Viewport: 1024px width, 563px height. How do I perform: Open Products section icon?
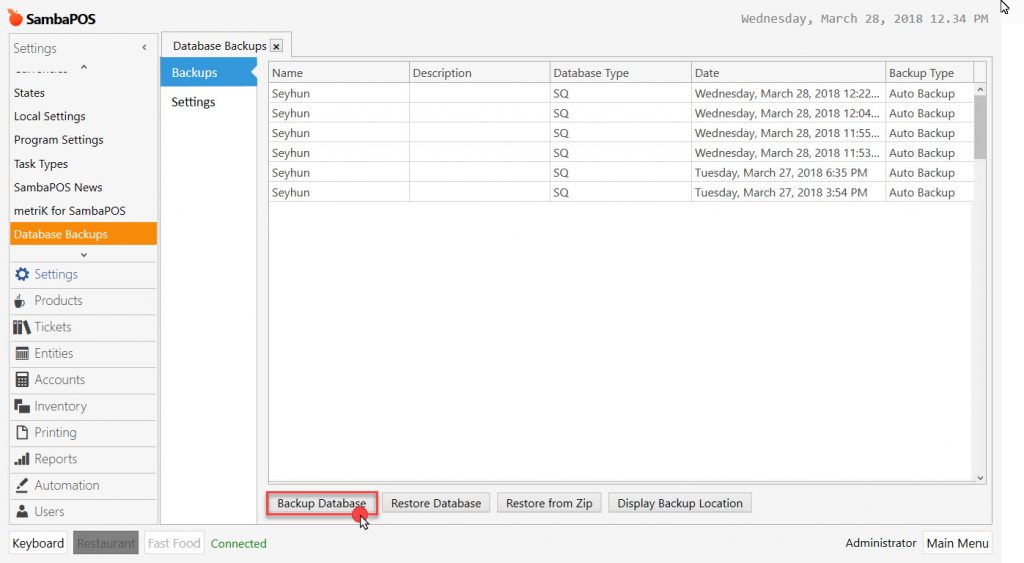(x=20, y=300)
